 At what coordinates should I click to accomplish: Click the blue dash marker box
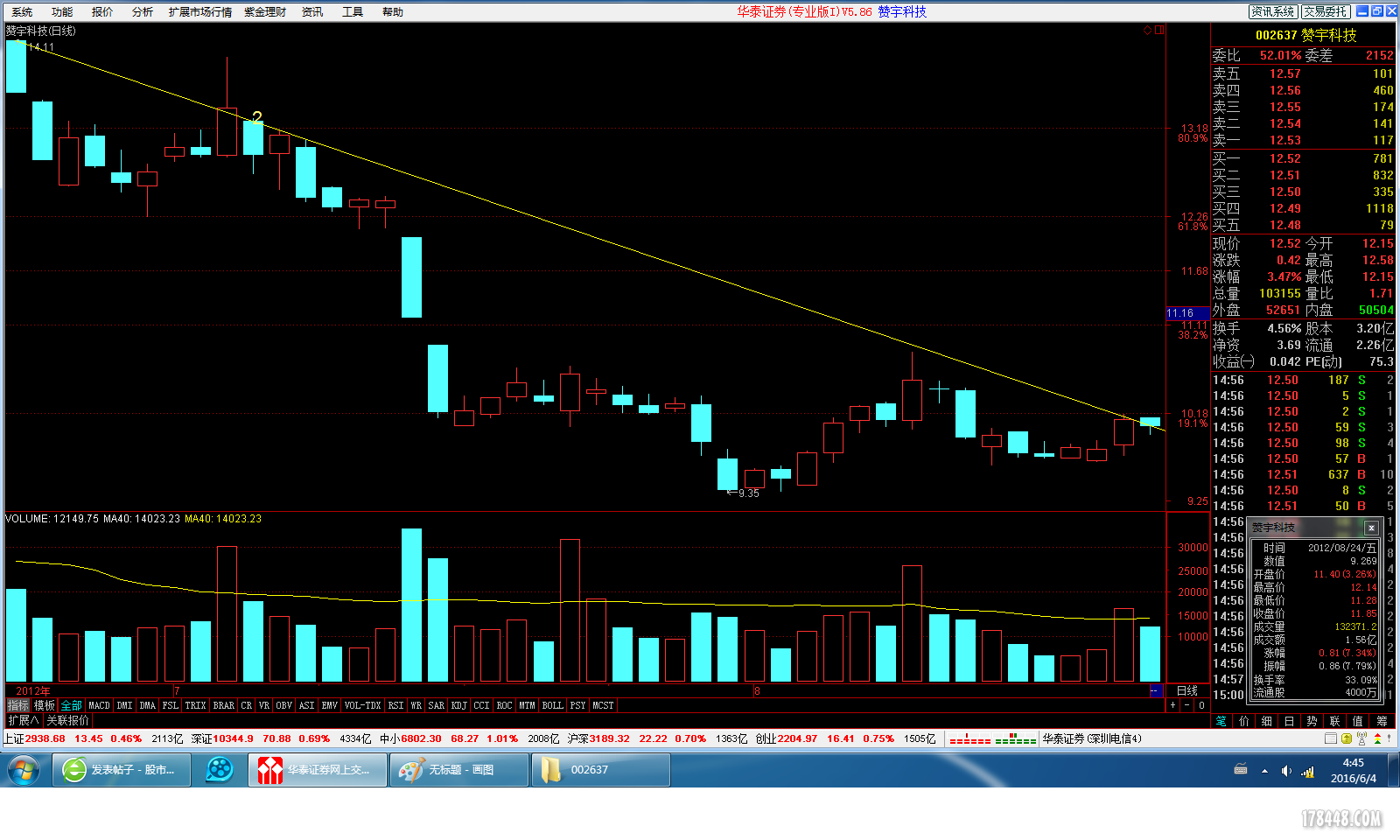pos(1155,691)
